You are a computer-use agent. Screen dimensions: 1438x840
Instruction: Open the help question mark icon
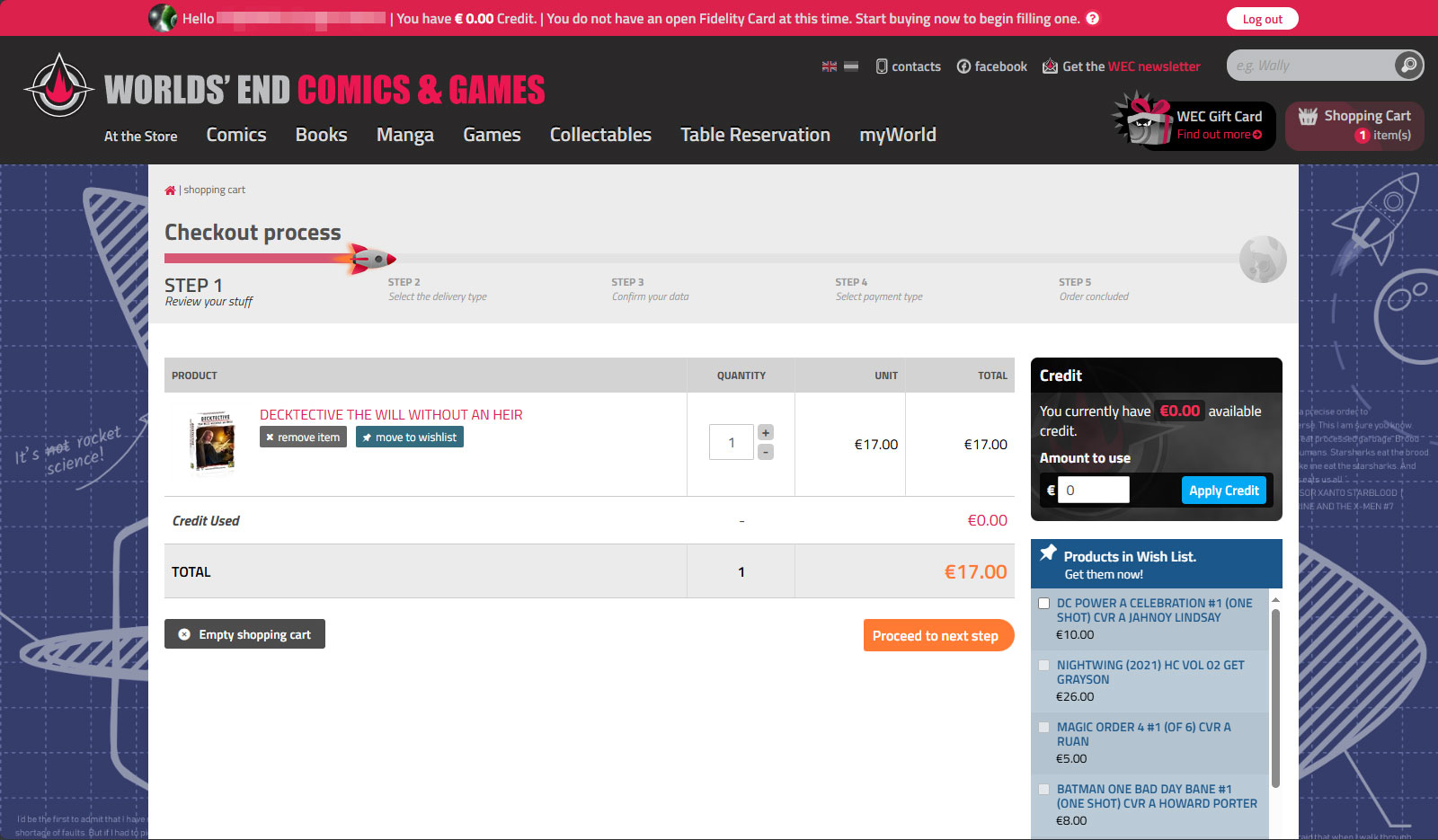click(x=1092, y=19)
